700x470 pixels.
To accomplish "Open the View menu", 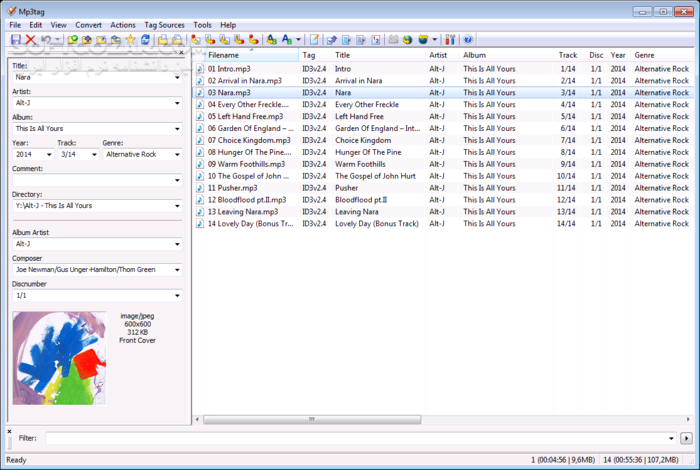I will (58, 25).
